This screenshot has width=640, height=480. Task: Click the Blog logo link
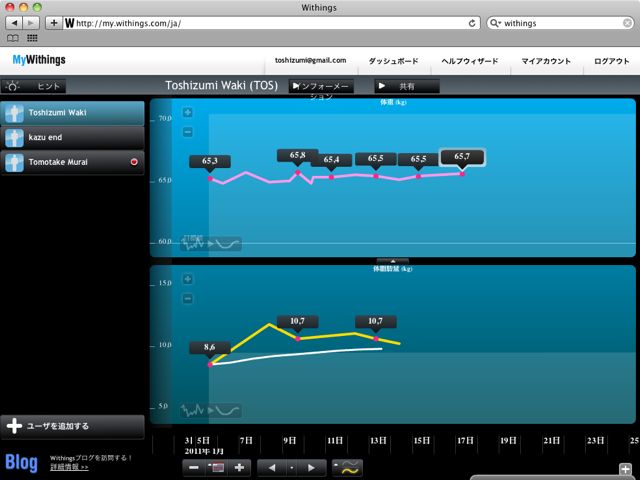click(21, 462)
